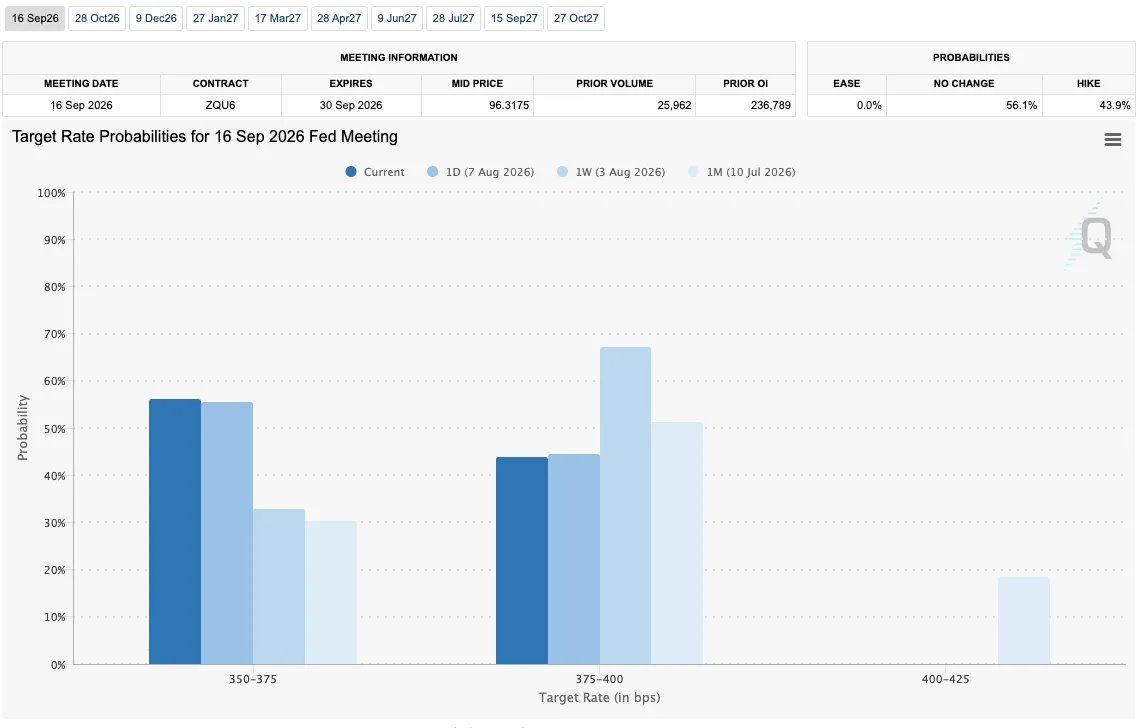Open the chart hamburger menu icon
The height and width of the screenshot is (728, 1140).
(1112, 139)
